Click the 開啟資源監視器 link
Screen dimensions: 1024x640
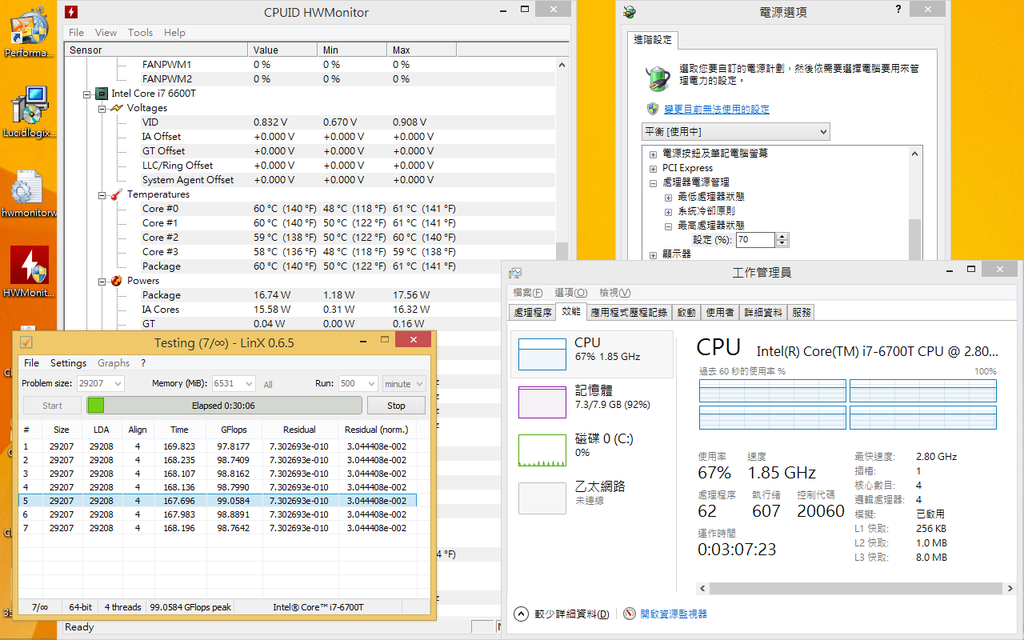[673, 614]
